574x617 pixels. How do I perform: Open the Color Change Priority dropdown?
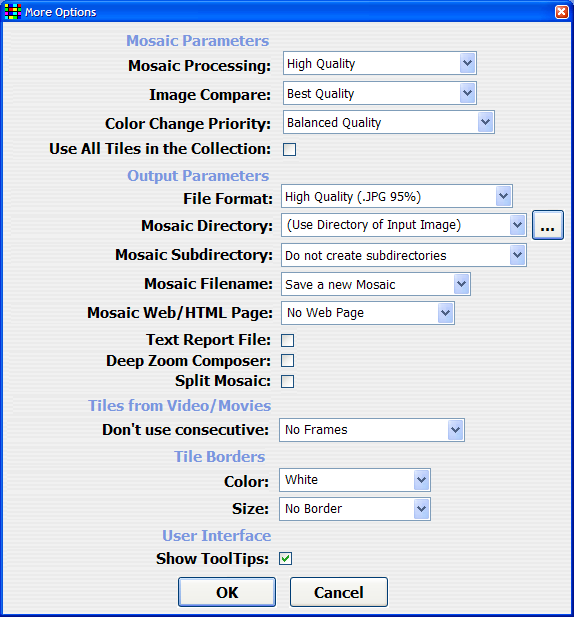click(x=389, y=122)
